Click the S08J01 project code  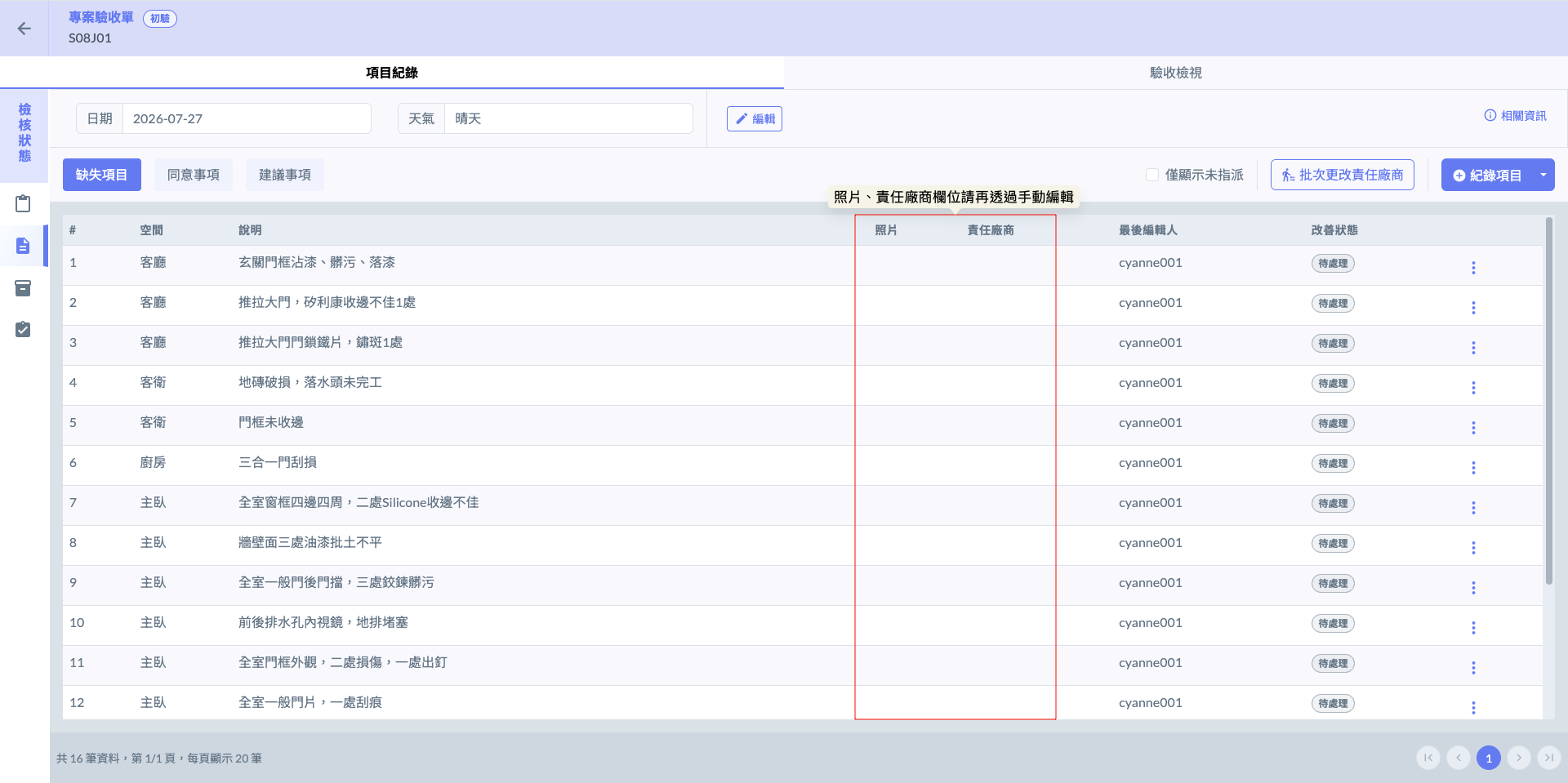[90, 38]
